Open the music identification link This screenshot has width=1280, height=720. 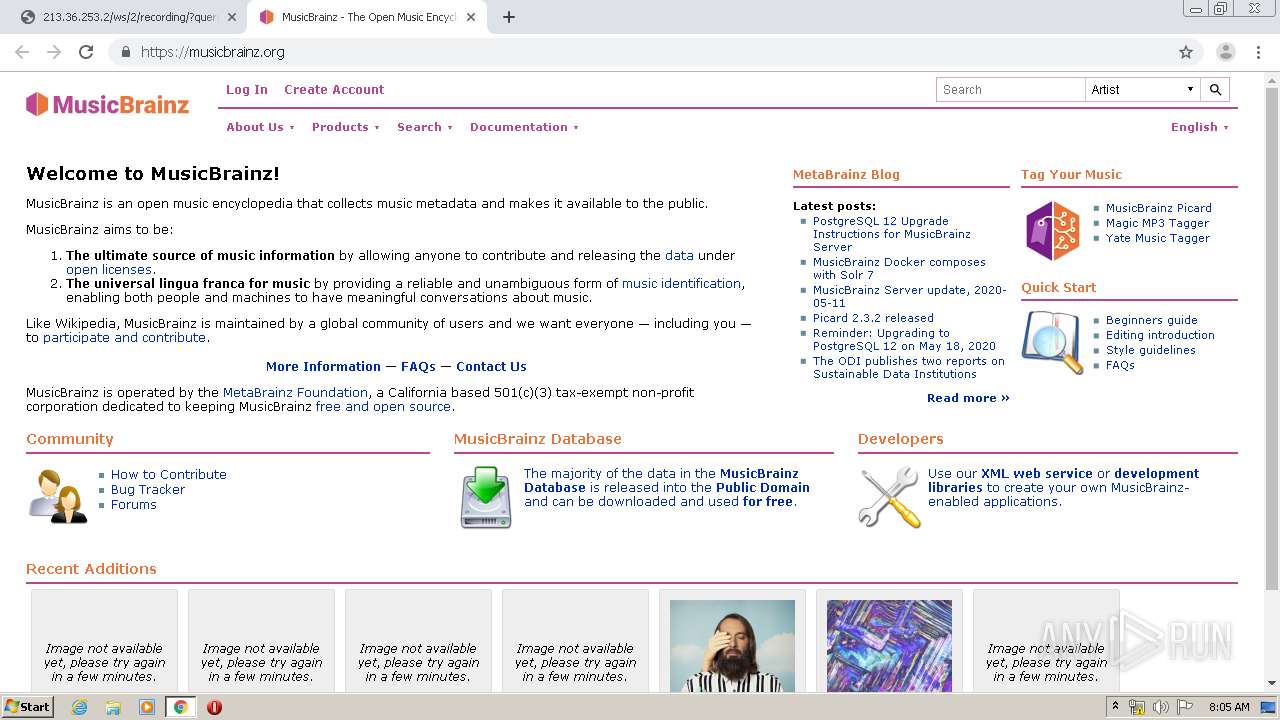click(x=681, y=283)
